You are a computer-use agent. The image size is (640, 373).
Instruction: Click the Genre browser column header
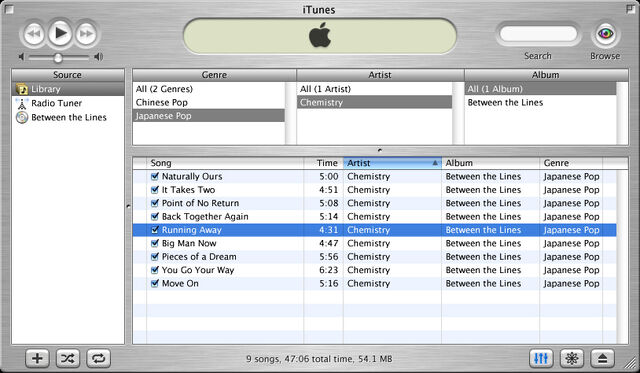(x=214, y=75)
